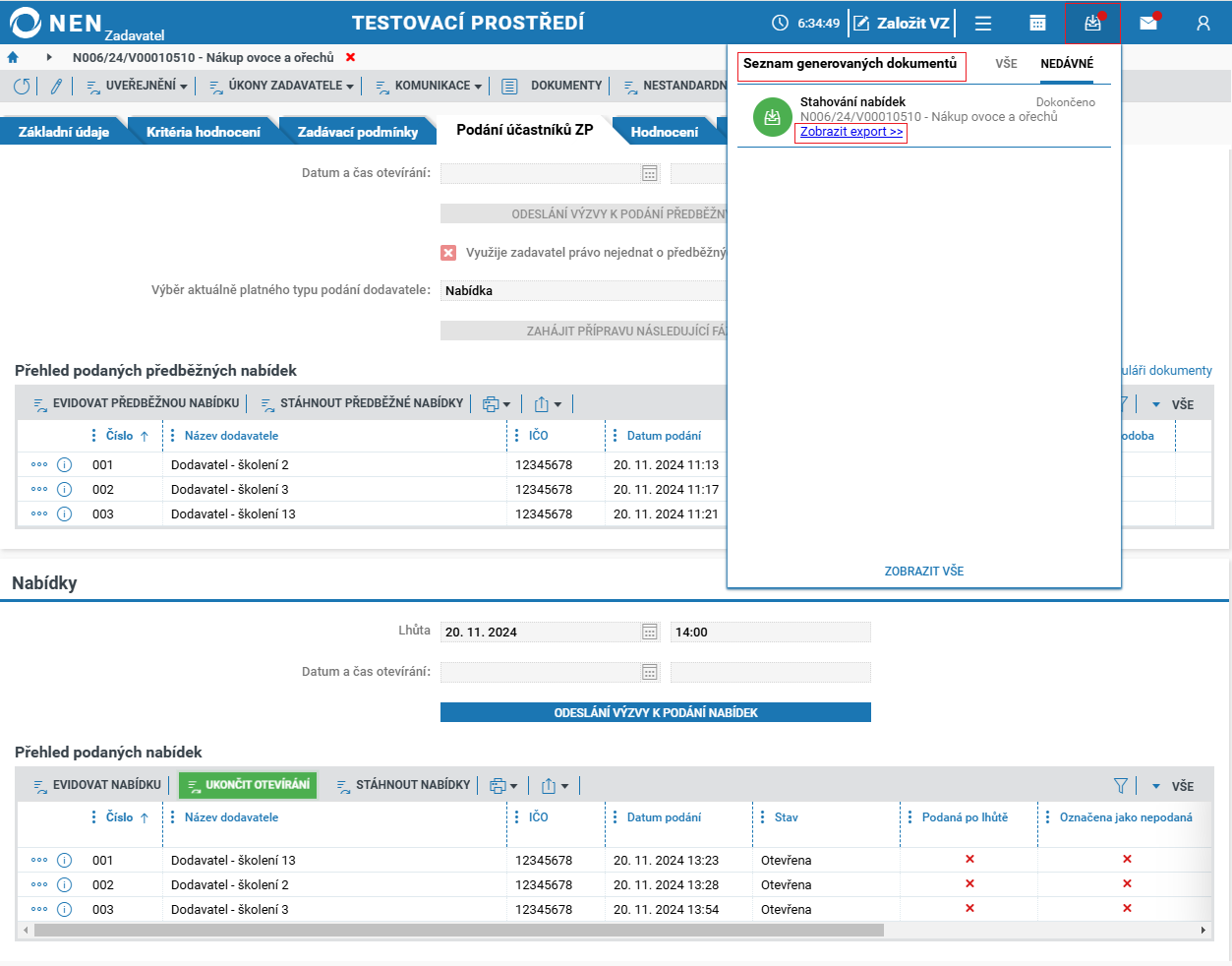1232x966 pixels.
Task: Click the horizontal scrollbar under offers table
Action: pos(459,930)
